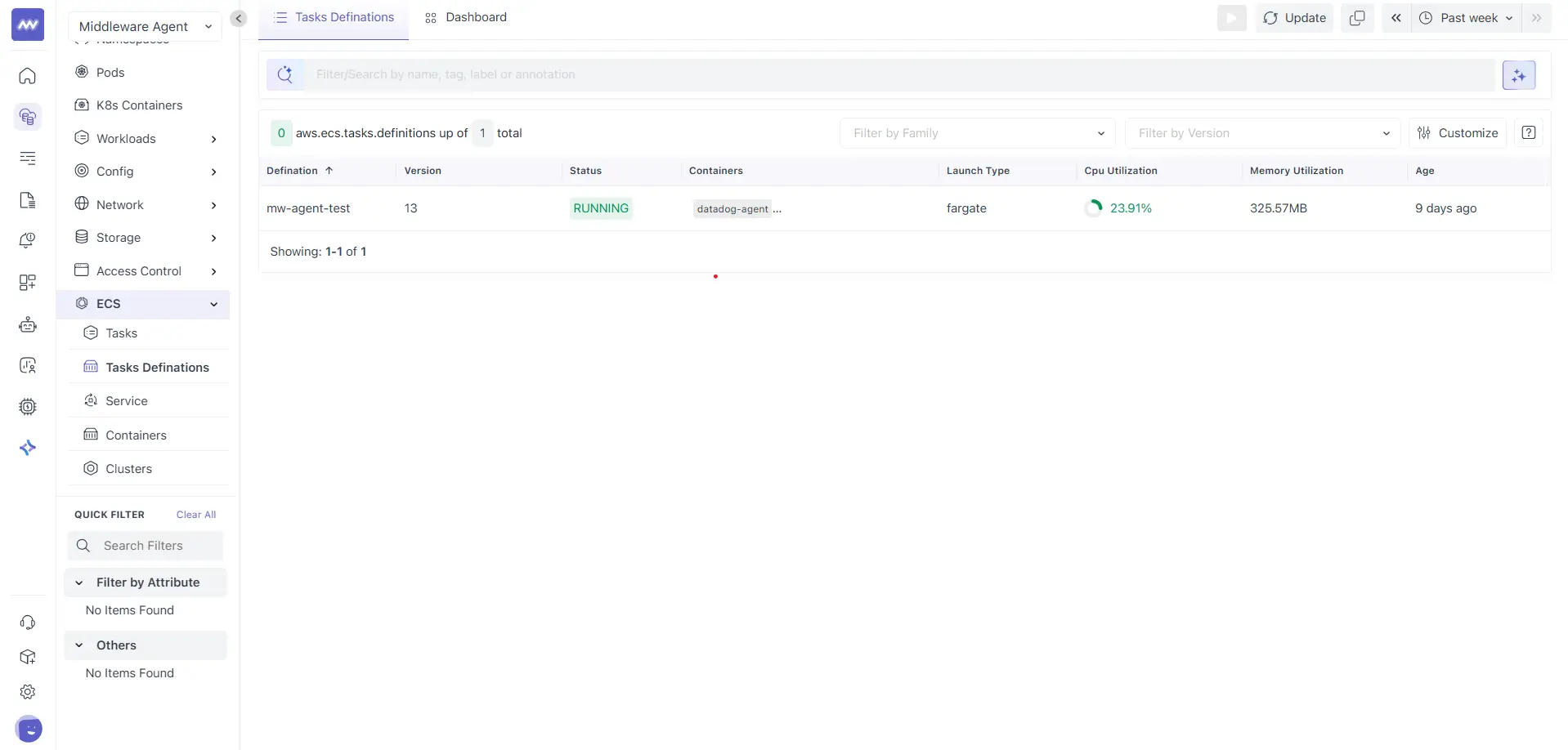Expand the Workloads section in sidebar
The image size is (1568, 750).
pyautogui.click(x=214, y=139)
